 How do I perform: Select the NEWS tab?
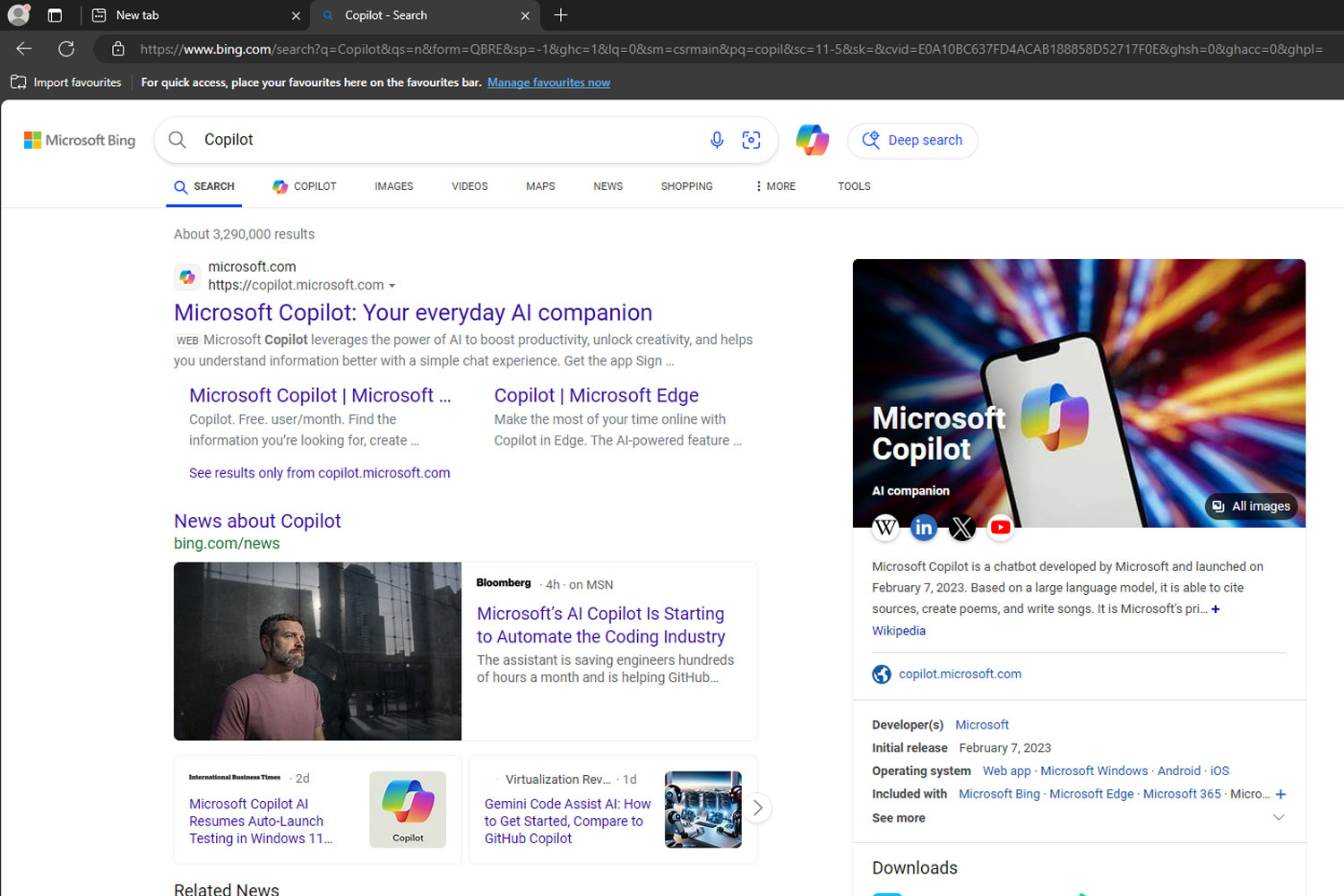point(607,186)
